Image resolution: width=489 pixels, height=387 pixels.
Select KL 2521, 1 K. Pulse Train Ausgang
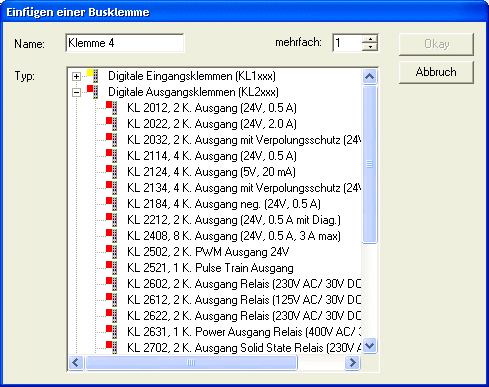[x=210, y=268]
